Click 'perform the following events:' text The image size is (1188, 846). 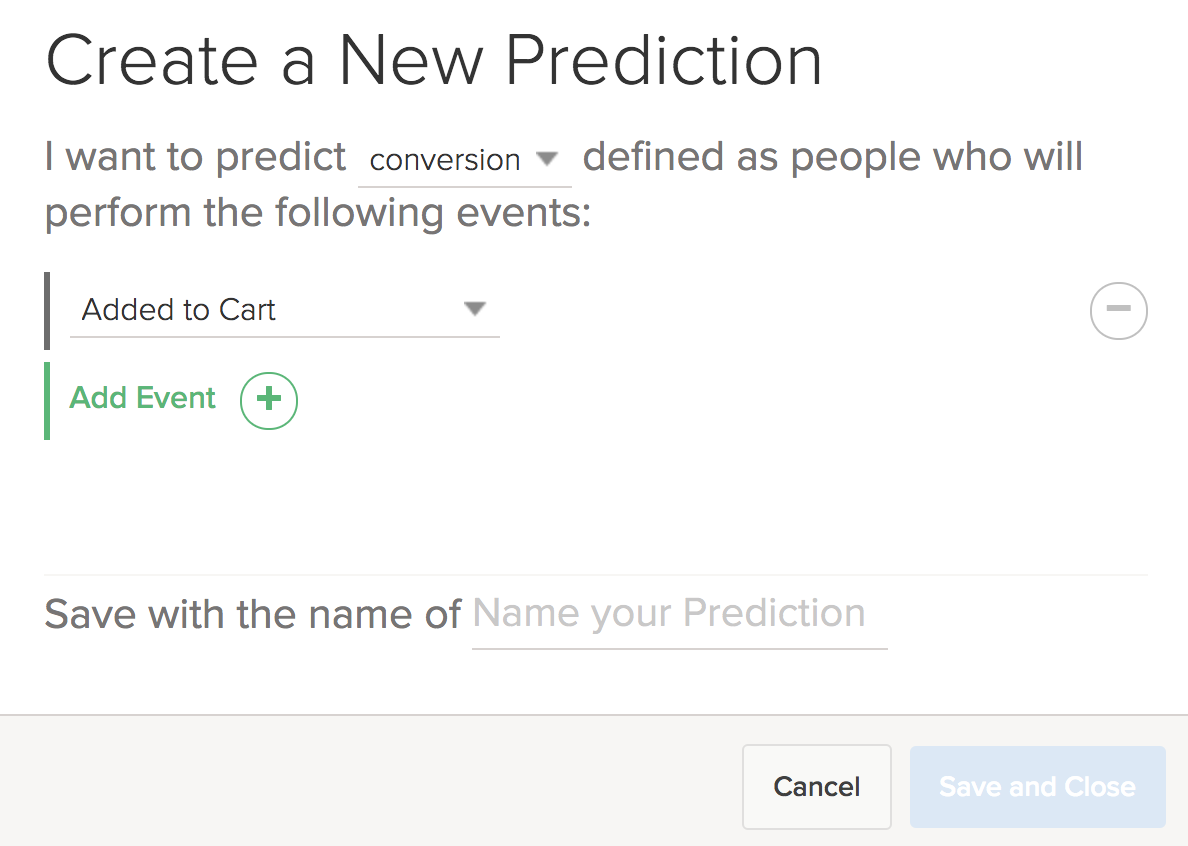pos(318,213)
